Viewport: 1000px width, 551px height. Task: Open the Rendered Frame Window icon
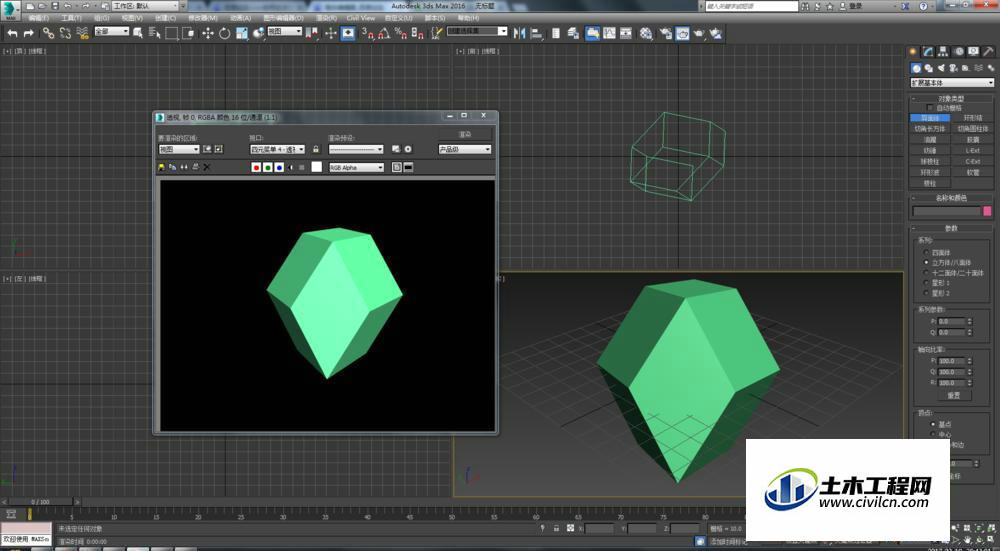pos(682,33)
